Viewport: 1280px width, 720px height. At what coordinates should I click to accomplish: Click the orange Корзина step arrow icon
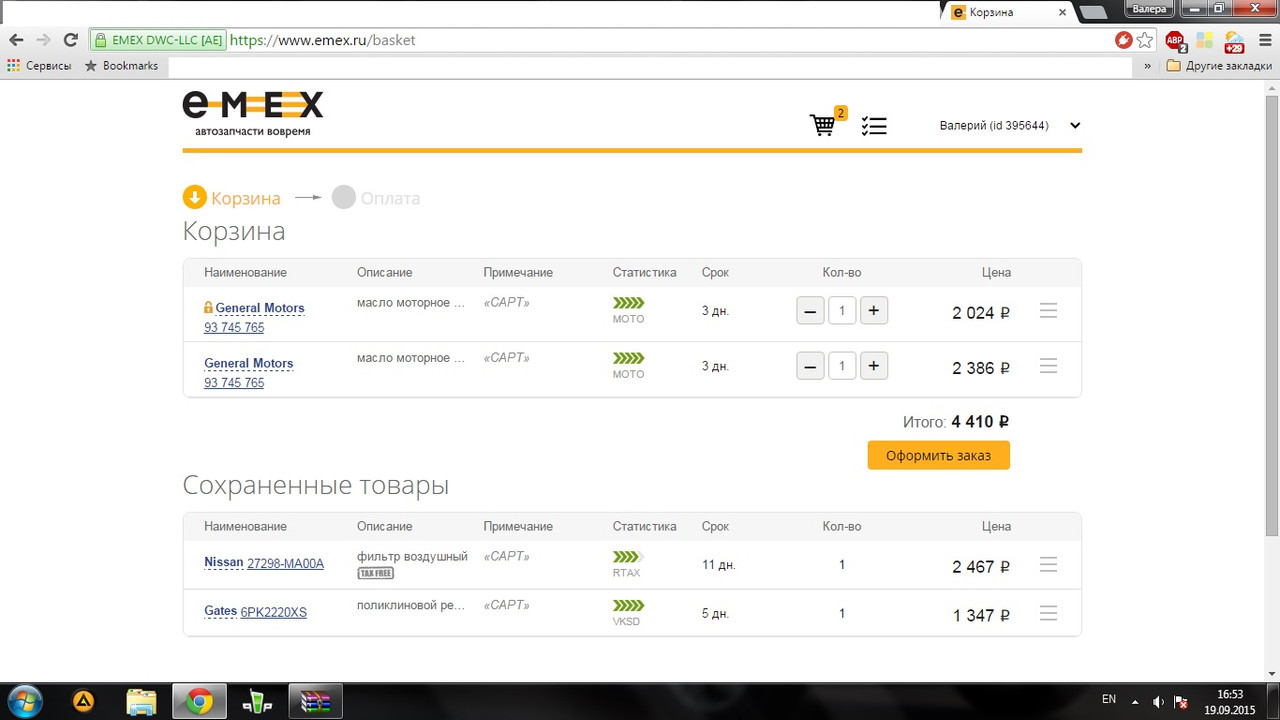click(195, 197)
